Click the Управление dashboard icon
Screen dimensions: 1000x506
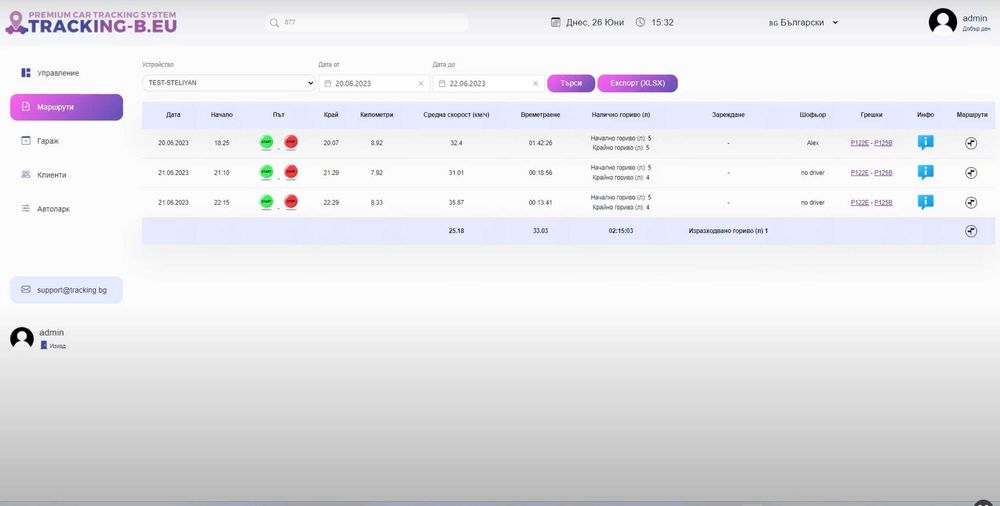pyautogui.click(x=26, y=73)
